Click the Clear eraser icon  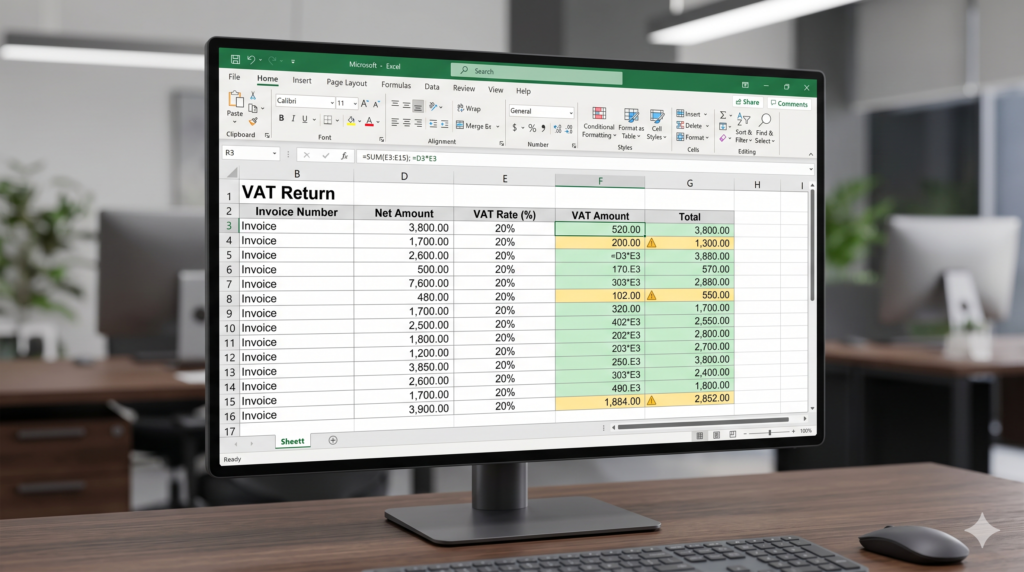[723, 138]
